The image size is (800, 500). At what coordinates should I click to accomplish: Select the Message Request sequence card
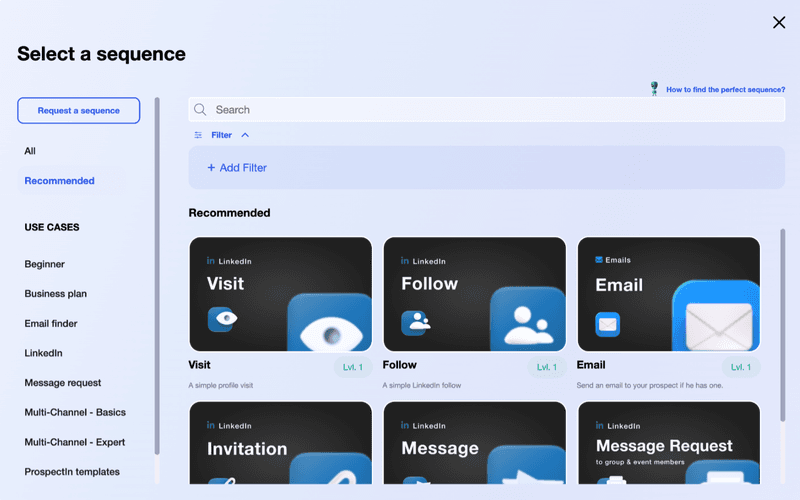[x=668, y=442]
